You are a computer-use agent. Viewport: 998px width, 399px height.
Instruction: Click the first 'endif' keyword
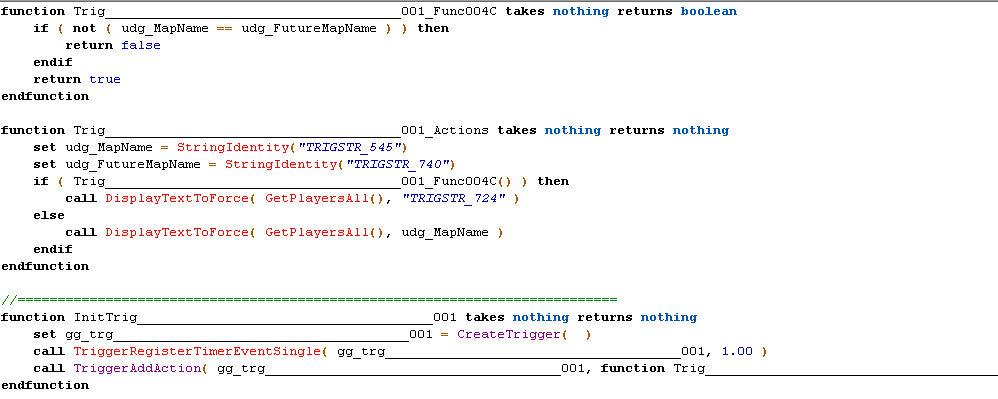point(53,62)
